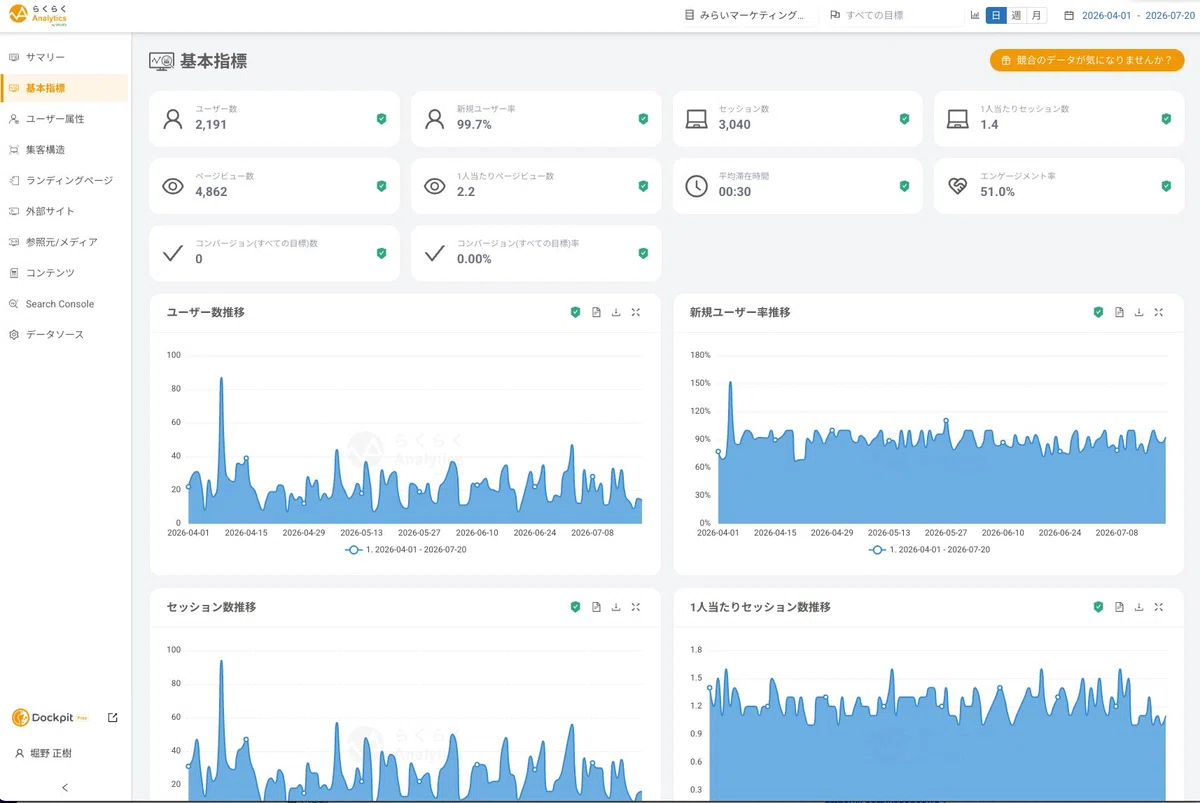Open Dockpit external link icon
The height and width of the screenshot is (803, 1200).
(113, 717)
